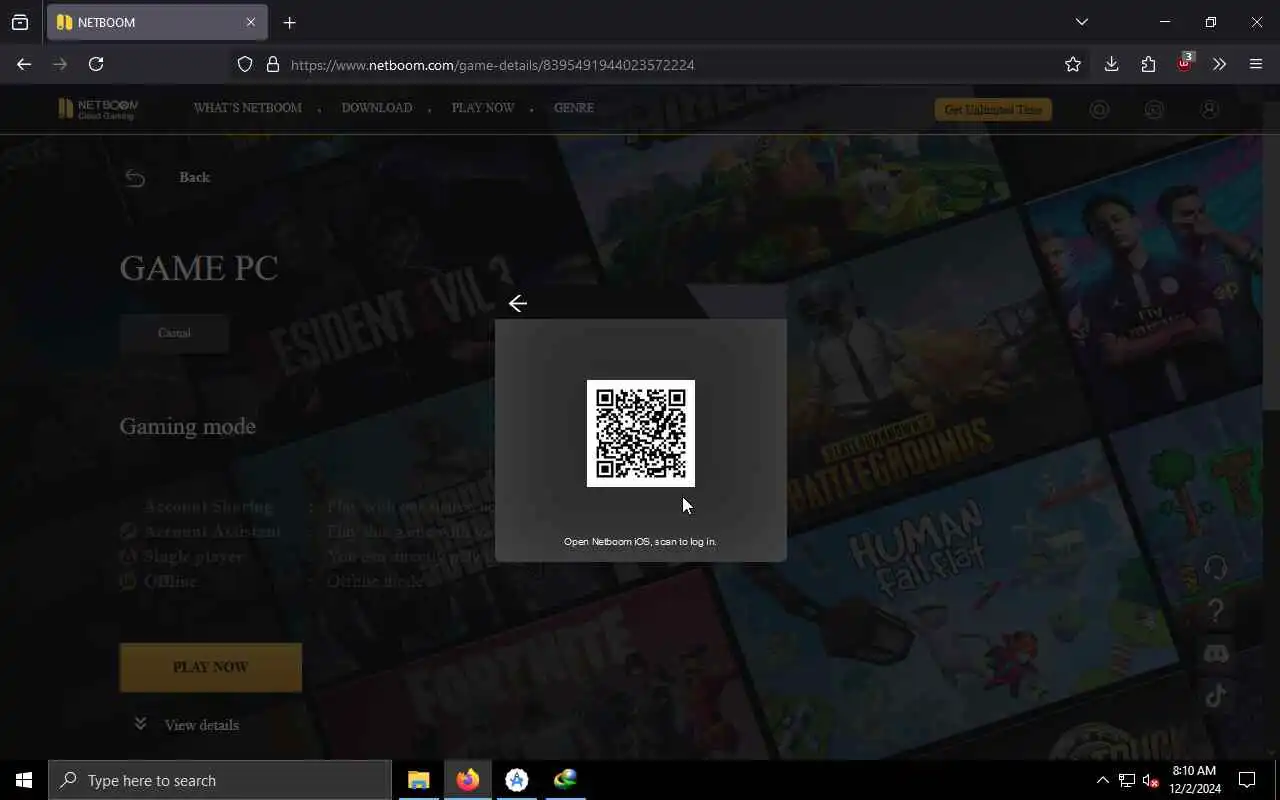
Task: Open the headset customer support icon
Action: coord(1215,568)
